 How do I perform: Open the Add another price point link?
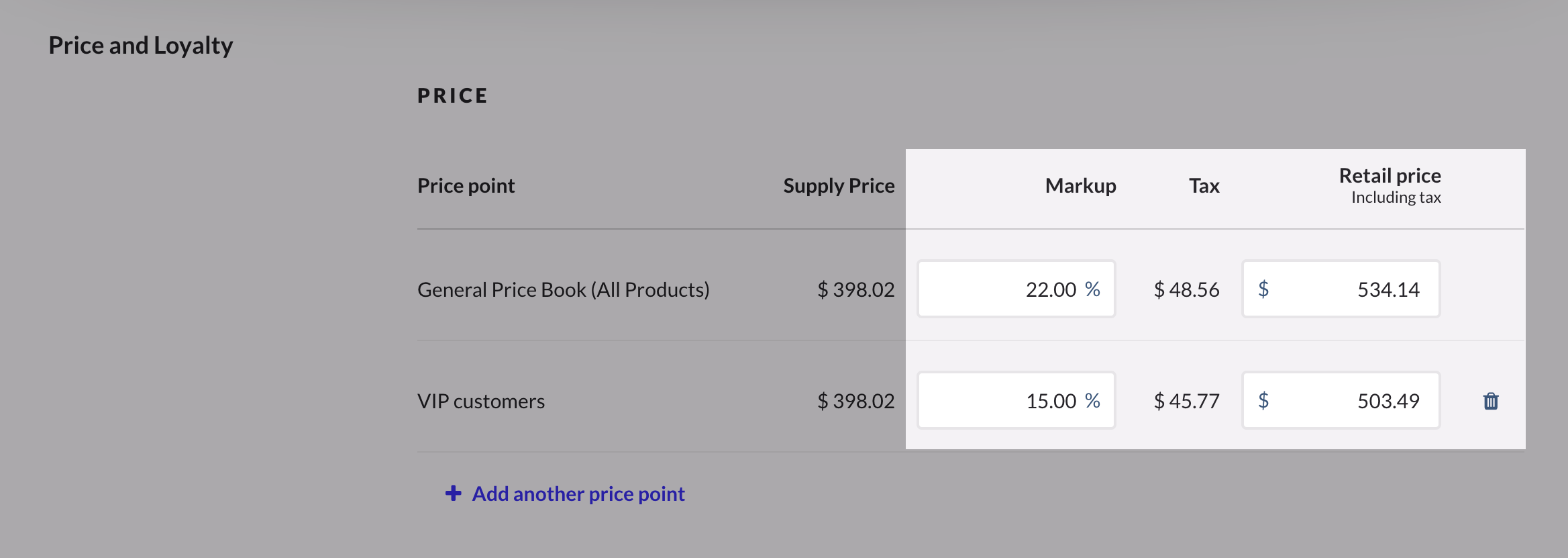click(578, 494)
